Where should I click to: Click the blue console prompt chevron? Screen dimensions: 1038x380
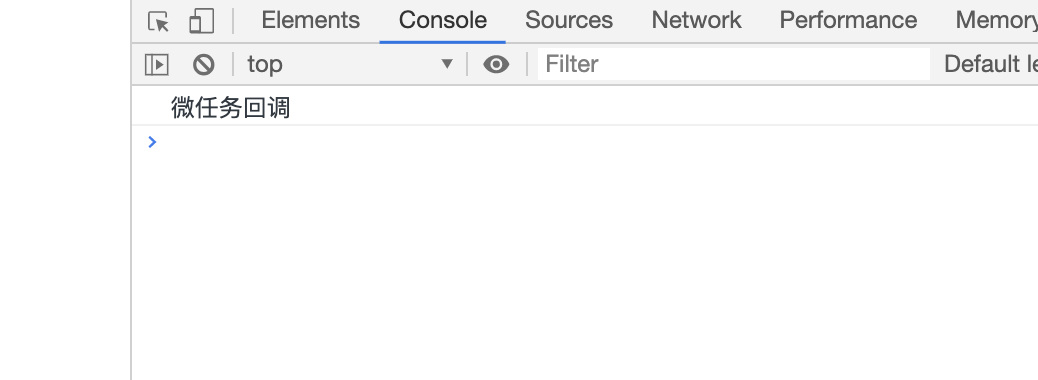[x=152, y=142]
